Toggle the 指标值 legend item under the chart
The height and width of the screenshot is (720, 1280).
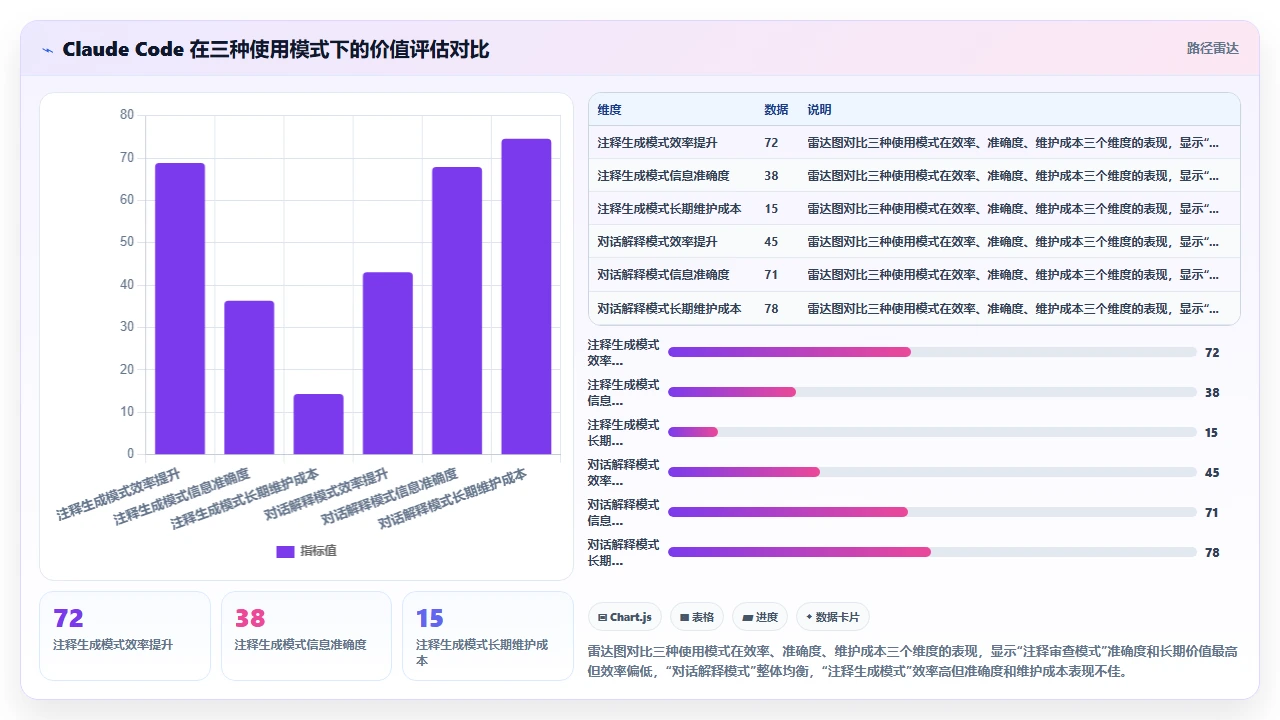click(x=306, y=551)
